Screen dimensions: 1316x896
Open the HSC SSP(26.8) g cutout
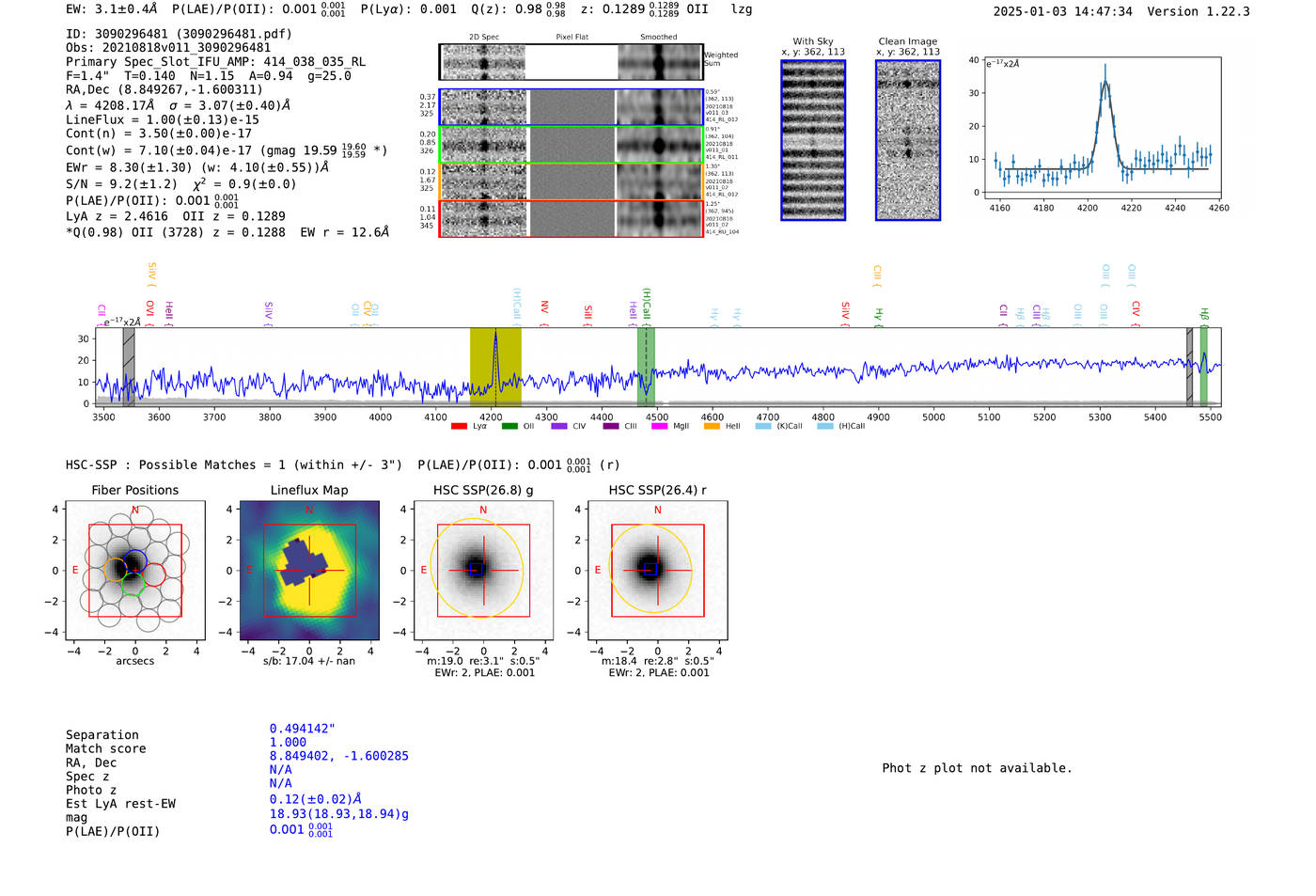483,571
